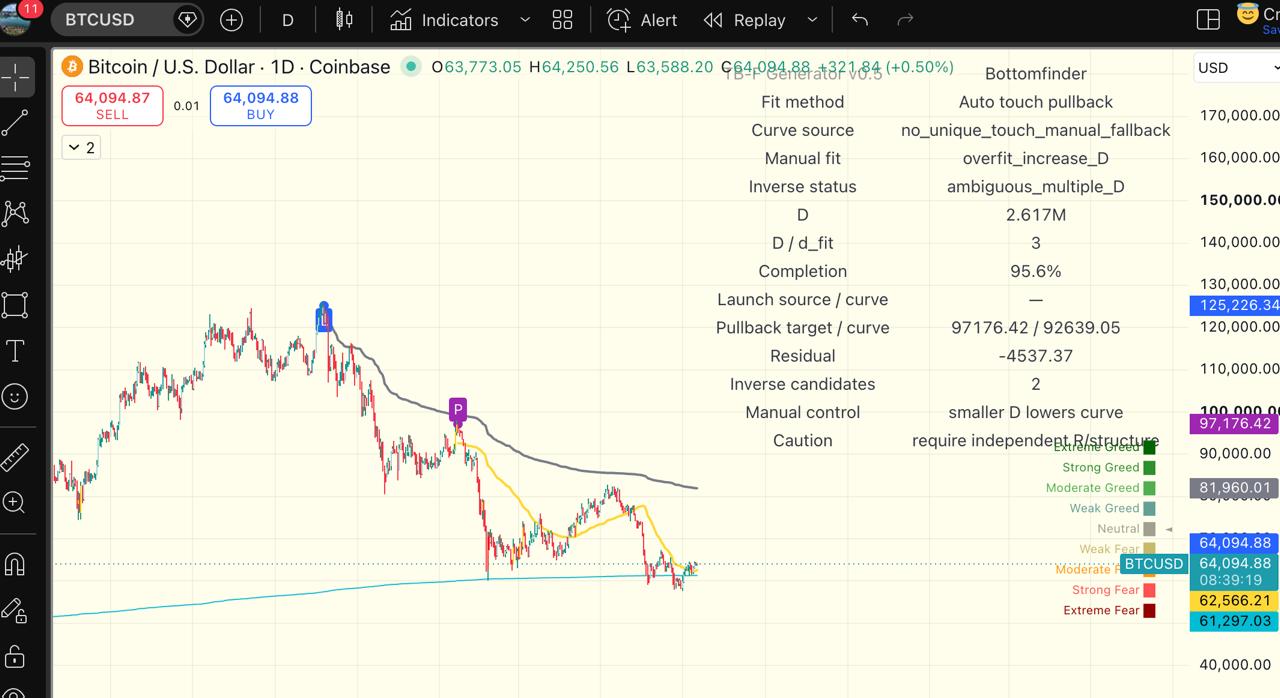Toggle lock all drawings
This screenshot has height=698, width=1280.
point(15,657)
